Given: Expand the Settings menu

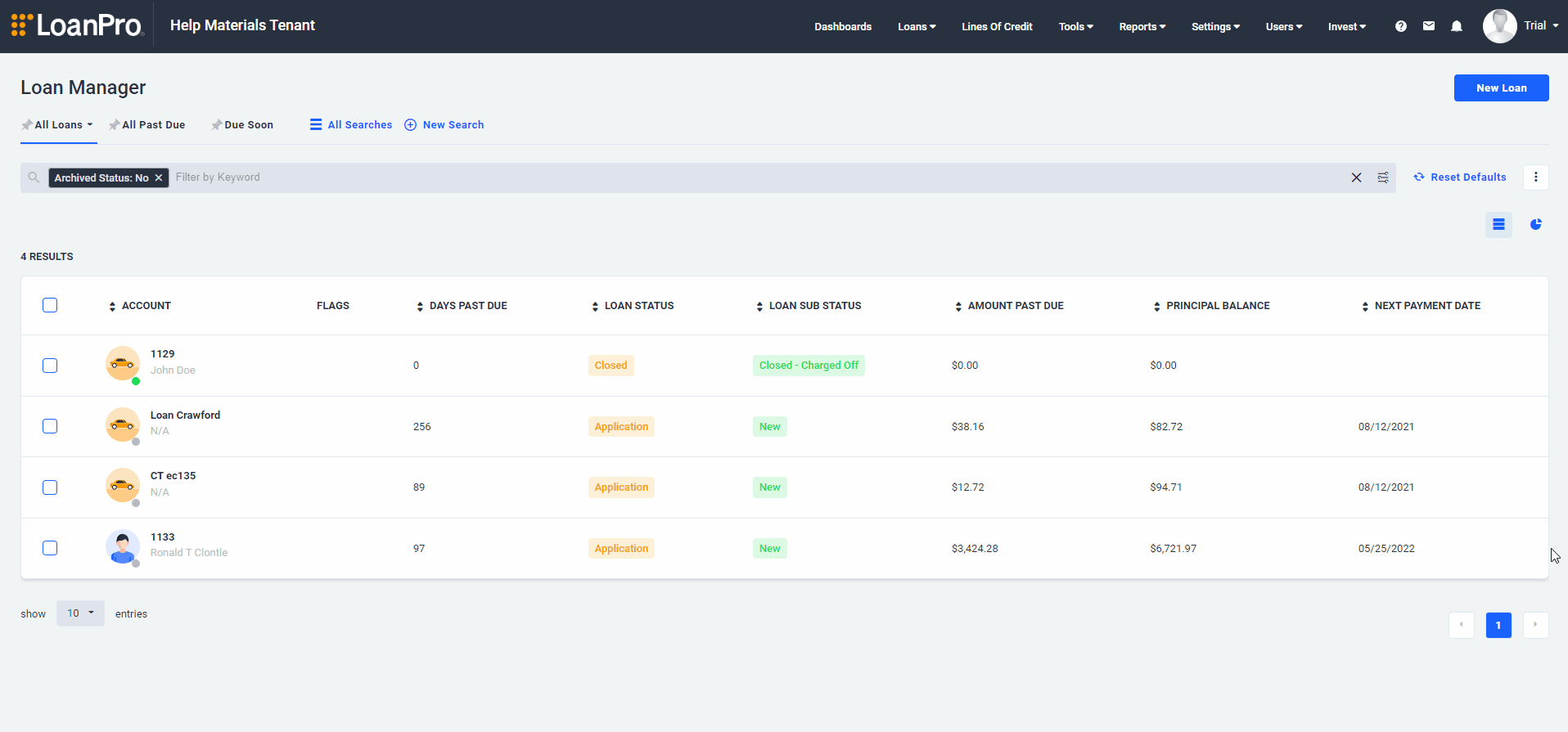Looking at the screenshot, I should [x=1215, y=27].
